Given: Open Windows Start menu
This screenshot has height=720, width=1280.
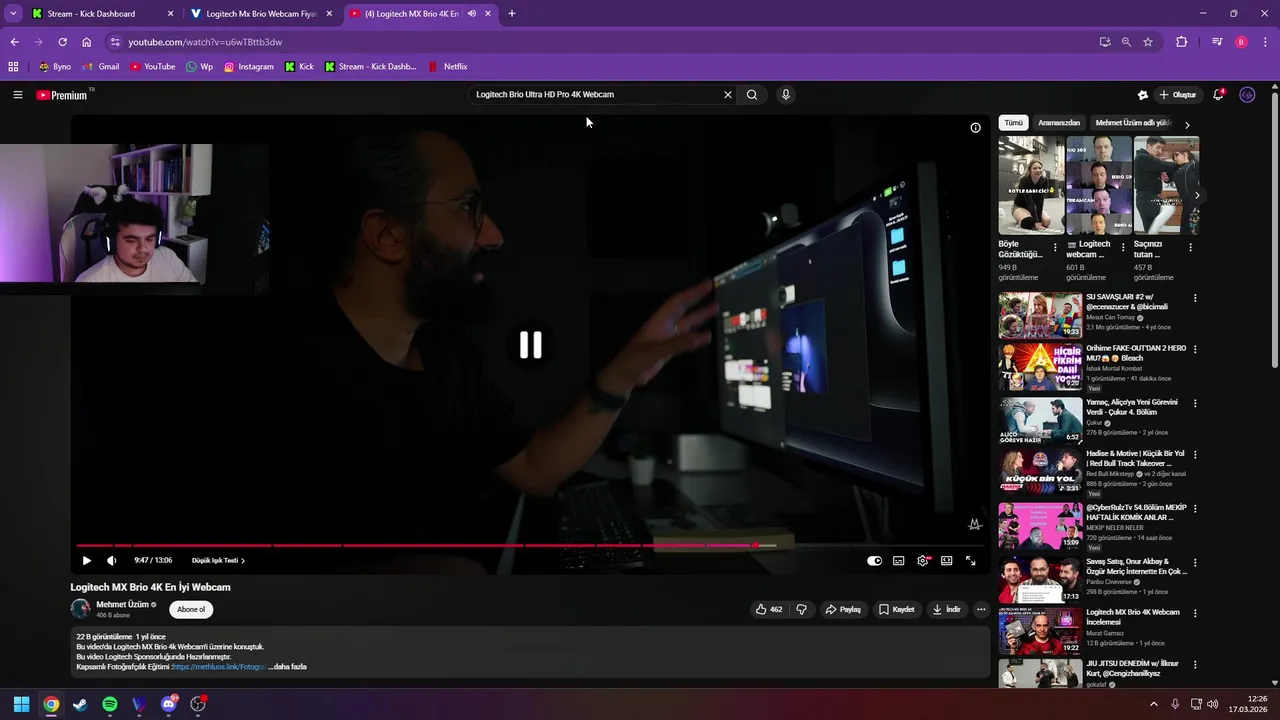Looking at the screenshot, I should (21, 704).
